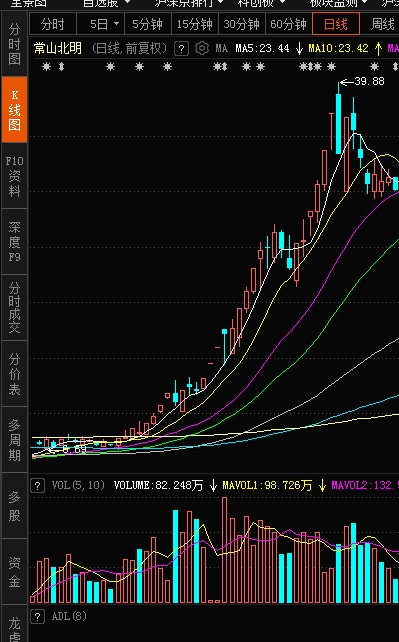
Task: Click the ADL(8) indicator name
Action: point(69,616)
